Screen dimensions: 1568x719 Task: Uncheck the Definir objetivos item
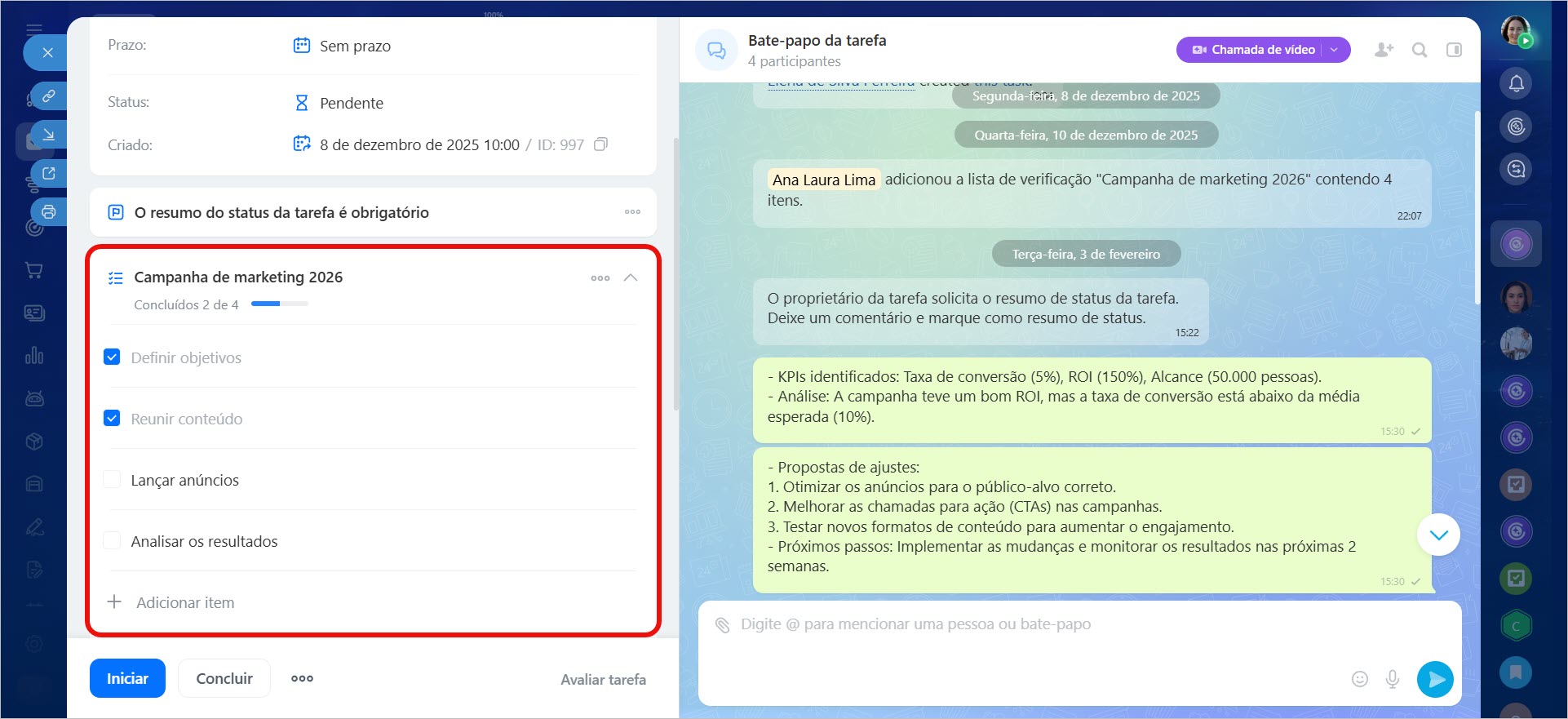[113, 357]
